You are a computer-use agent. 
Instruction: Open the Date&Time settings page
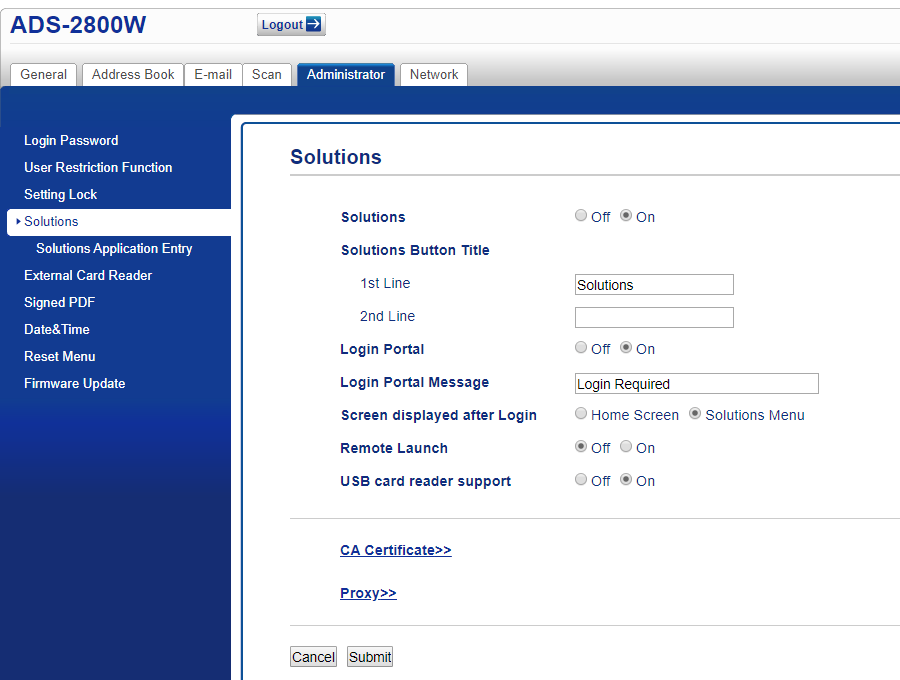[57, 329]
